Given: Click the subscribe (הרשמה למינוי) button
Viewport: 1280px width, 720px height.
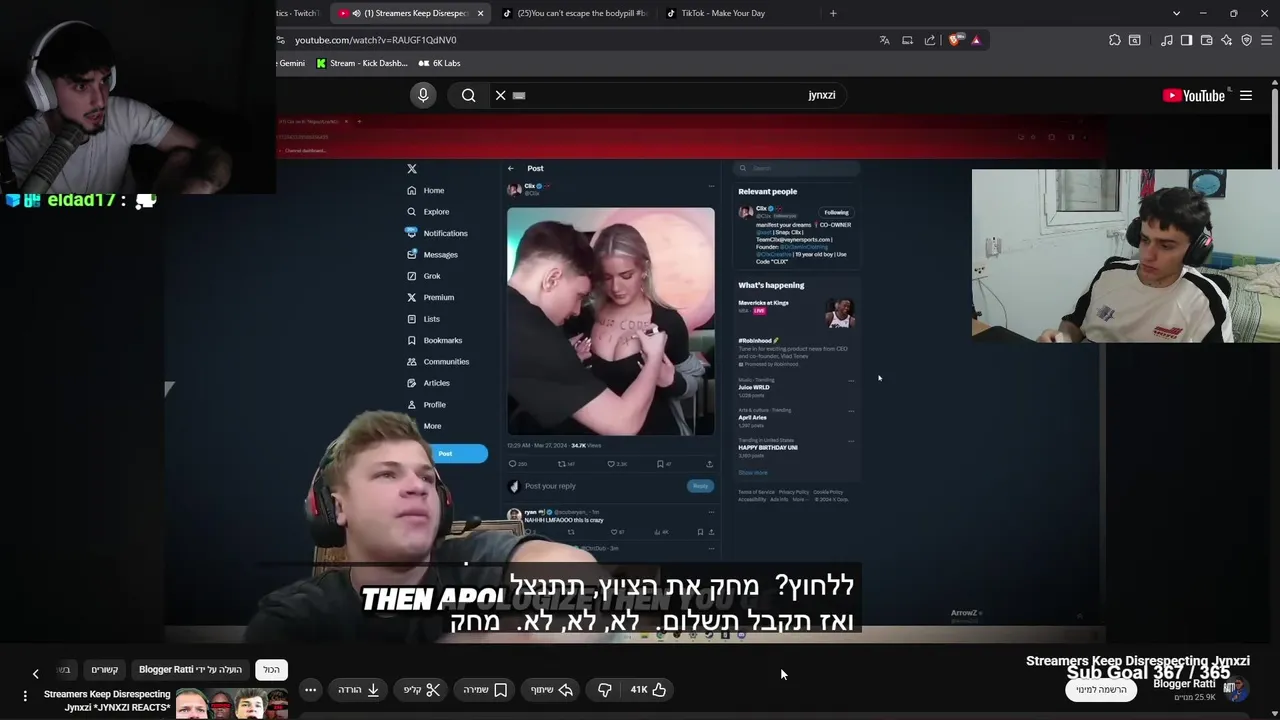Looking at the screenshot, I should (1101, 689).
